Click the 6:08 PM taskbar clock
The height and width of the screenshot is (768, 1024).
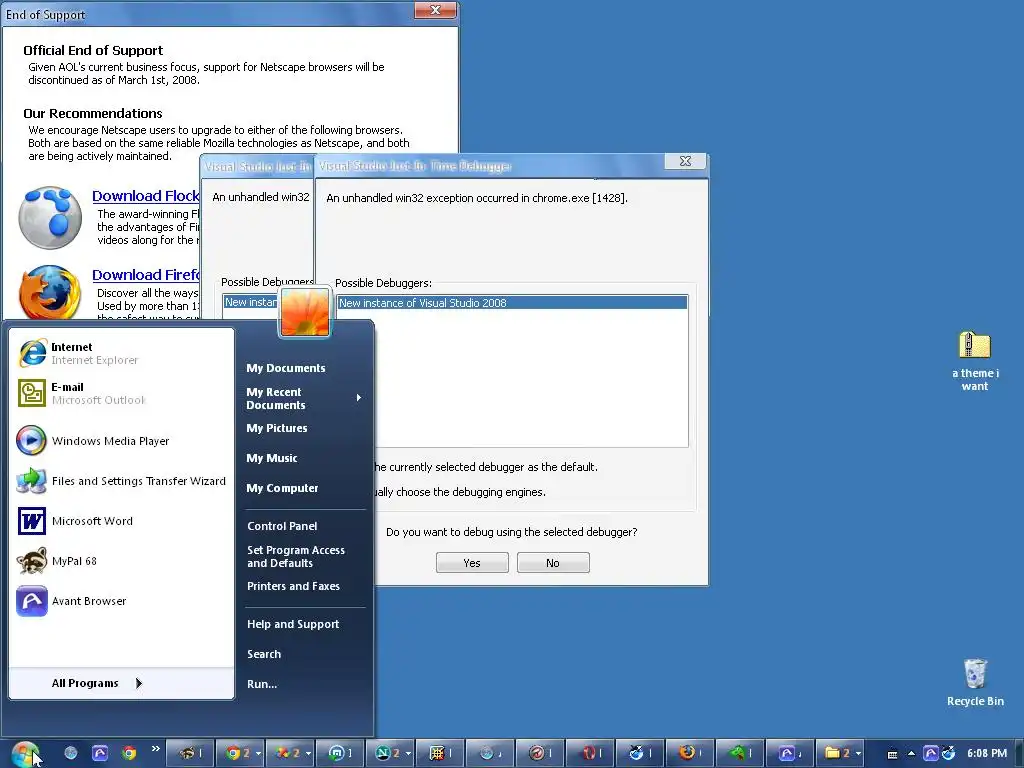click(987, 754)
